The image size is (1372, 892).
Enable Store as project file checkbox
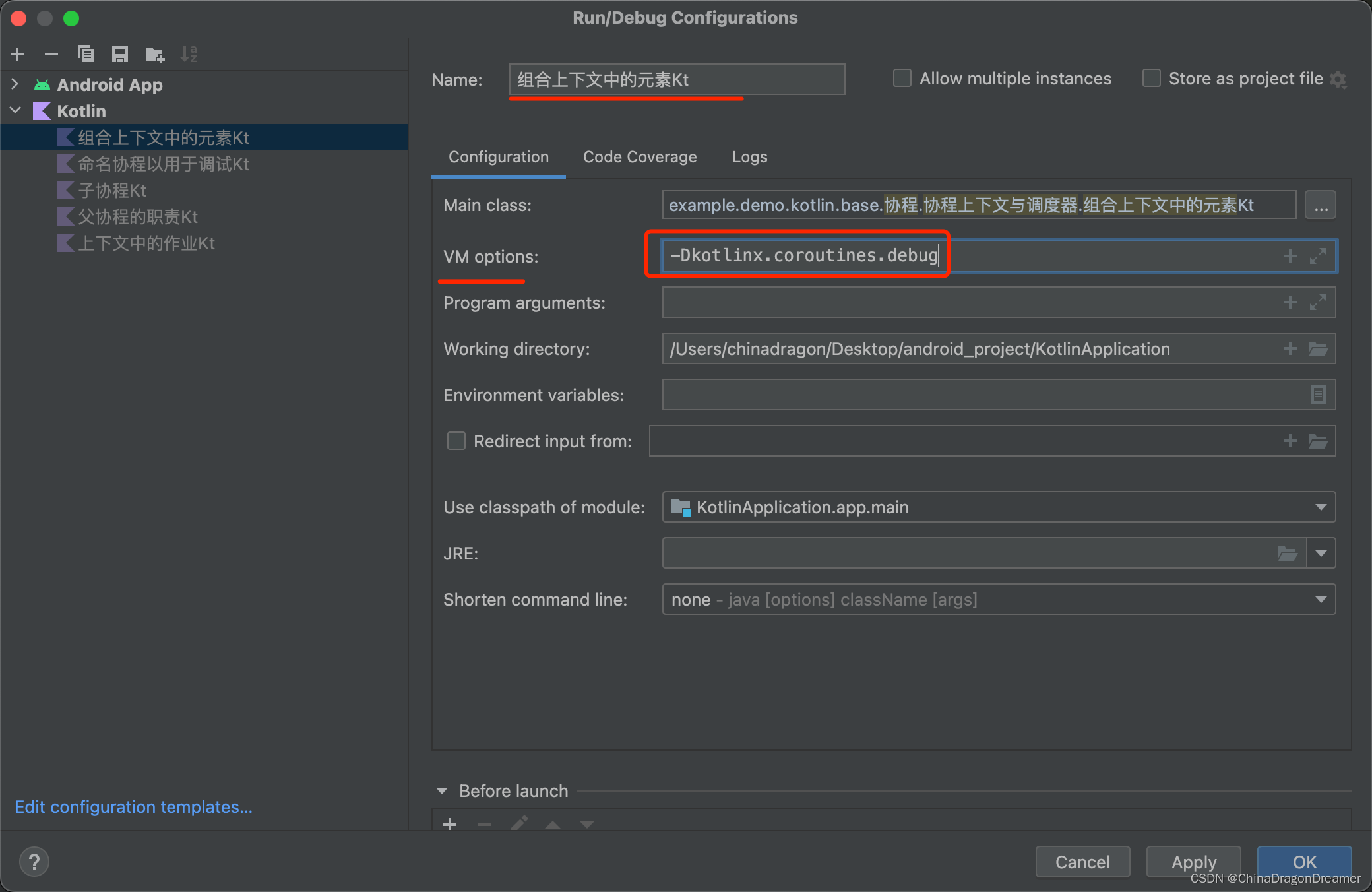click(1148, 80)
